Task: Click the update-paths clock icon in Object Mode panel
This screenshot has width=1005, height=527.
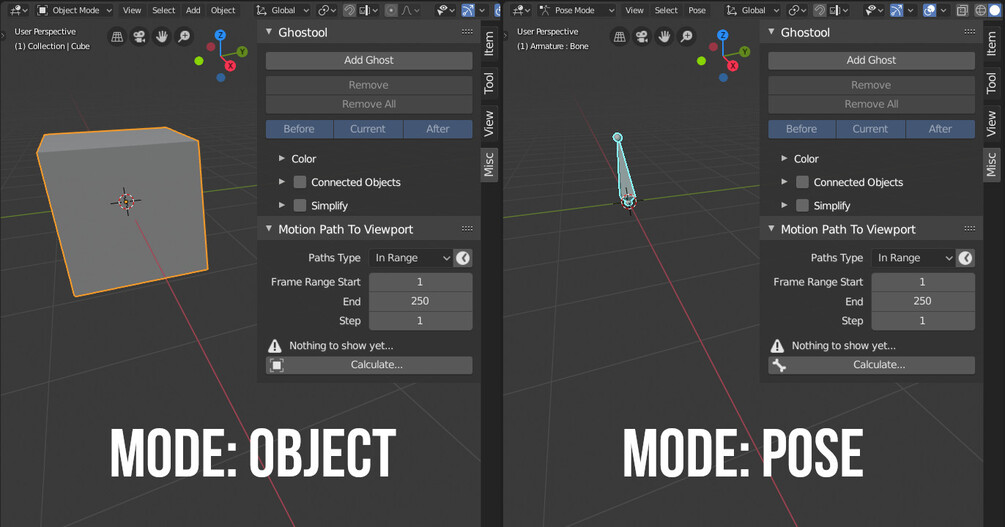Action: [x=463, y=258]
